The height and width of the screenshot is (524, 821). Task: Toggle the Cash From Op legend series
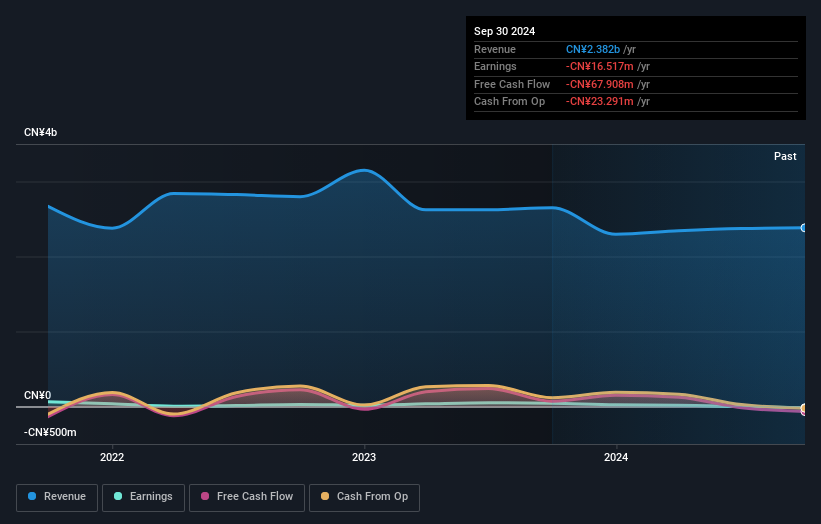(364, 497)
